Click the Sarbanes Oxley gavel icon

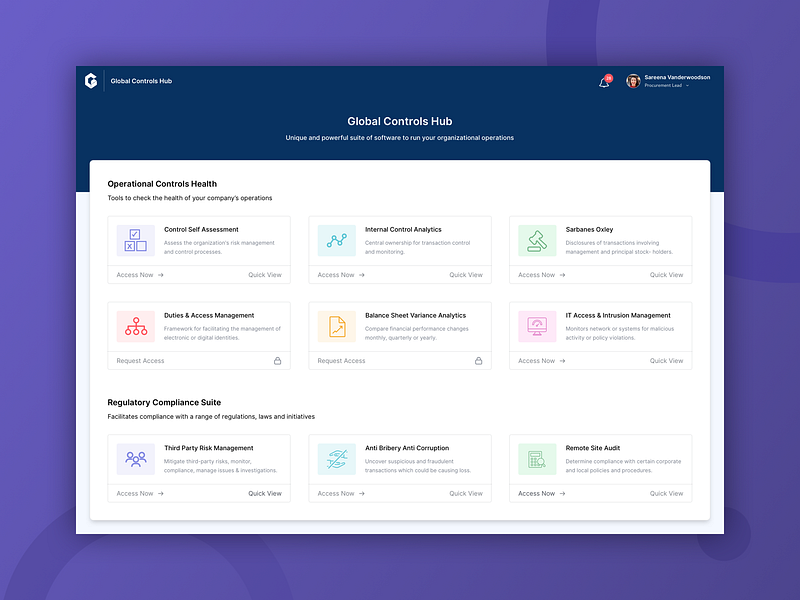pos(537,240)
